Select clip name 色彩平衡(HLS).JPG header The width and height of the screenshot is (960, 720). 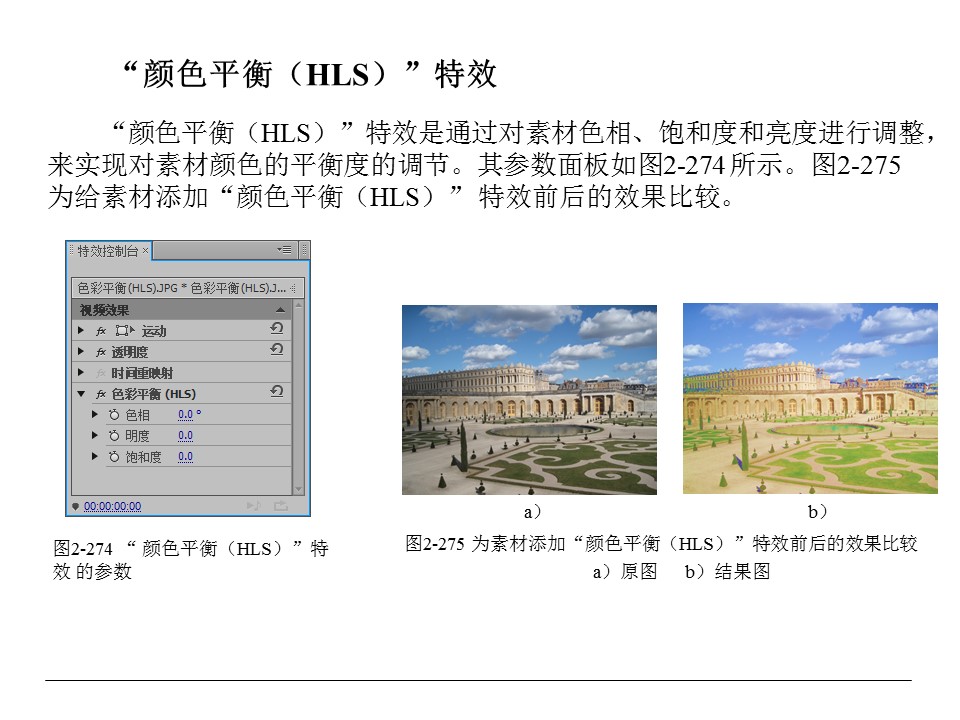(x=127, y=288)
